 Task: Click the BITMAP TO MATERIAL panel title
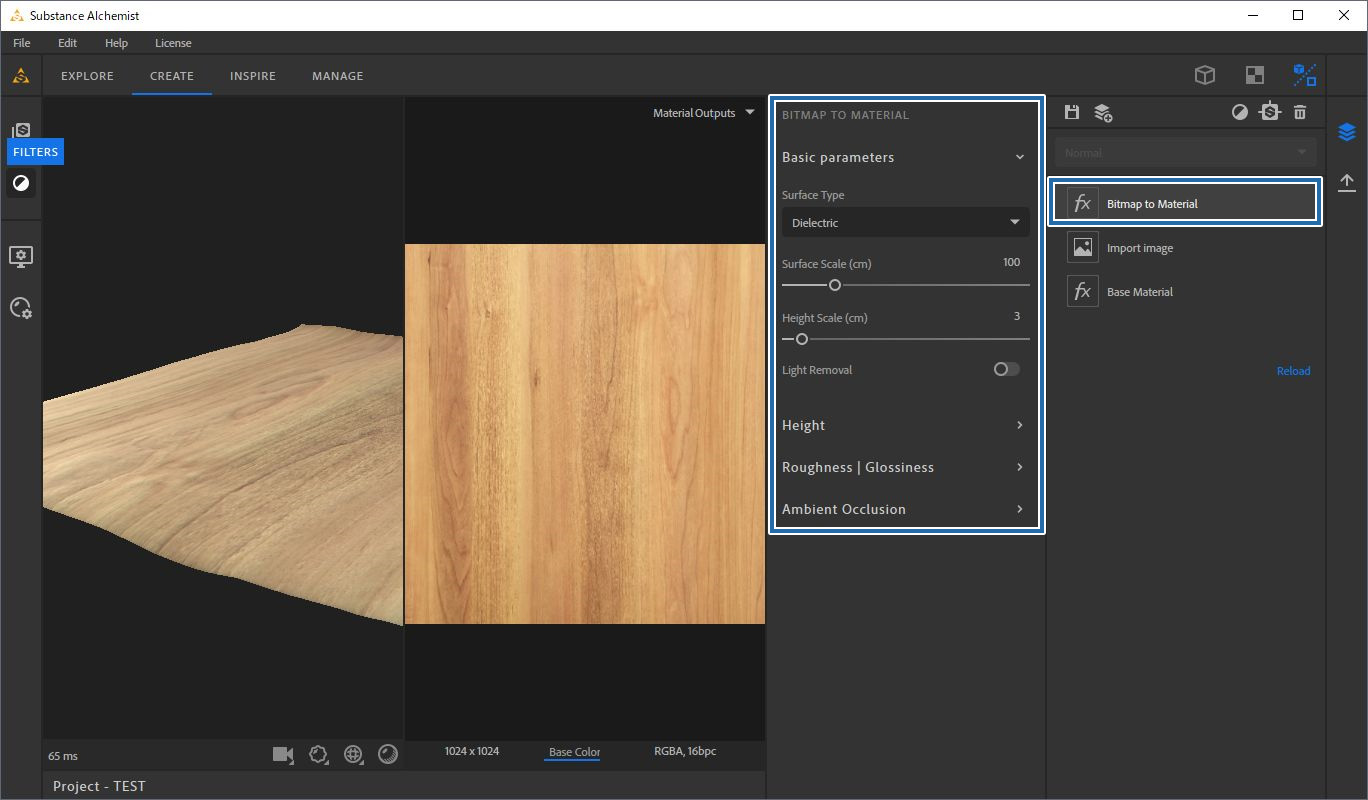coord(845,115)
